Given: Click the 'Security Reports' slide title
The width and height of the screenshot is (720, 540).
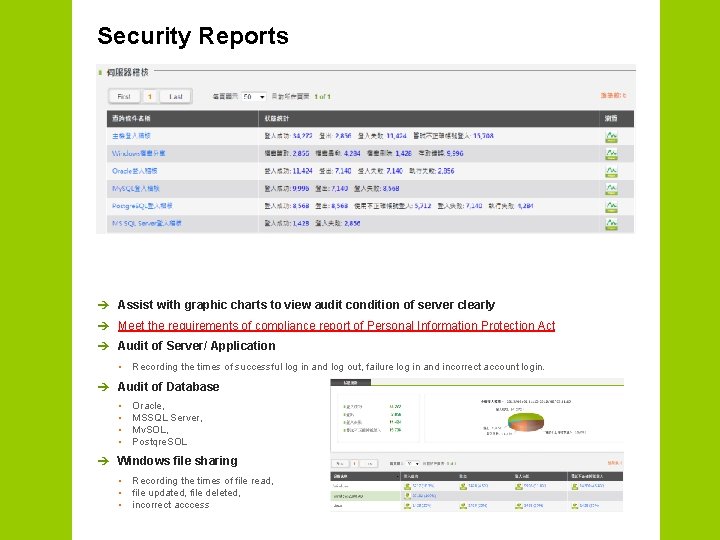Looking at the screenshot, I should point(193,36).
